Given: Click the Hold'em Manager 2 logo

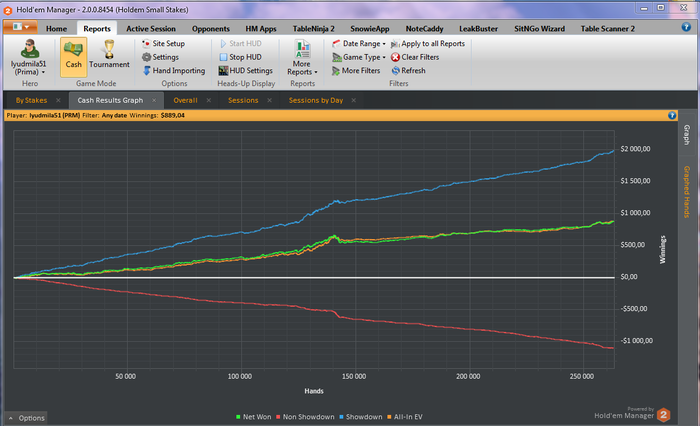Looking at the screenshot, I should coord(663,415).
